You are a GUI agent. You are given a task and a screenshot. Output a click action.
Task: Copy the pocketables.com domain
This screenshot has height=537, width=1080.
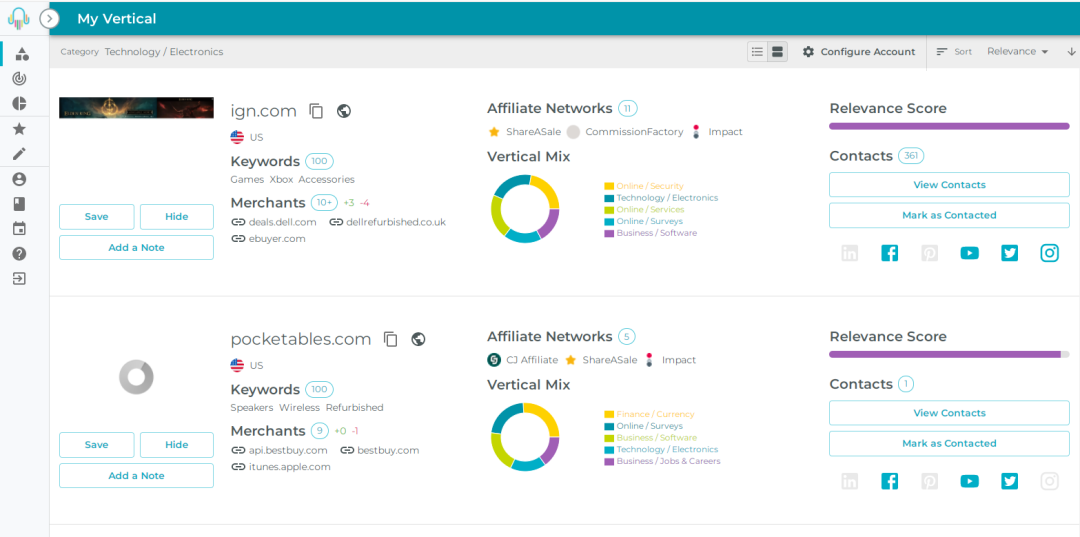391,339
